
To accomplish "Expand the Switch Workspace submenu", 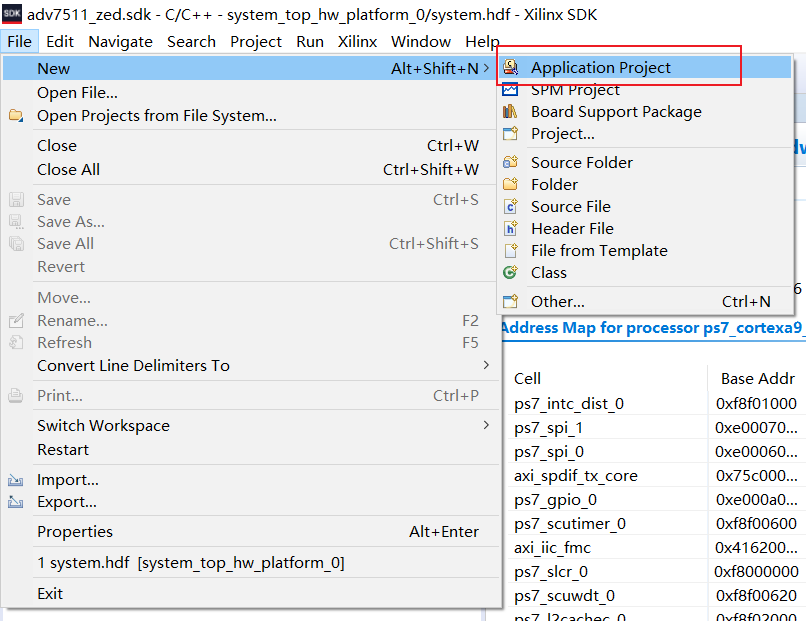I will point(486,425).
